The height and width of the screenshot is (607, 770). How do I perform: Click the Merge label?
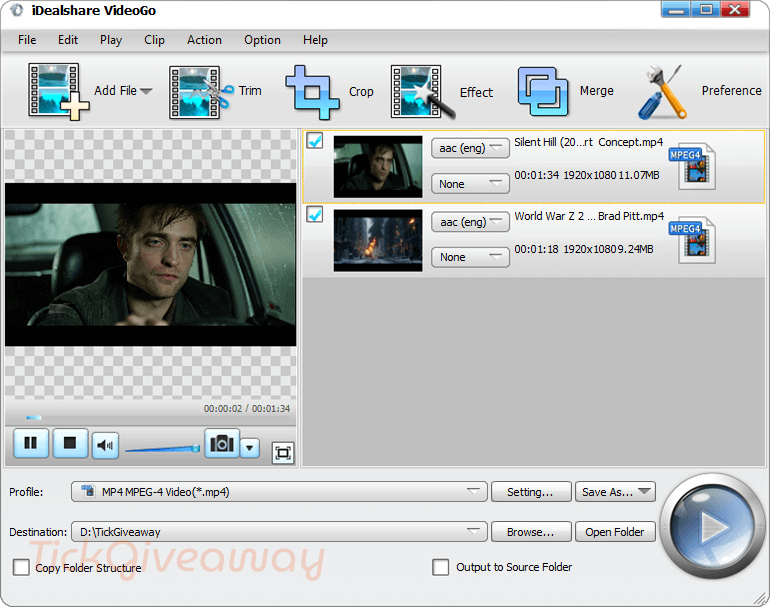point(597,91)
